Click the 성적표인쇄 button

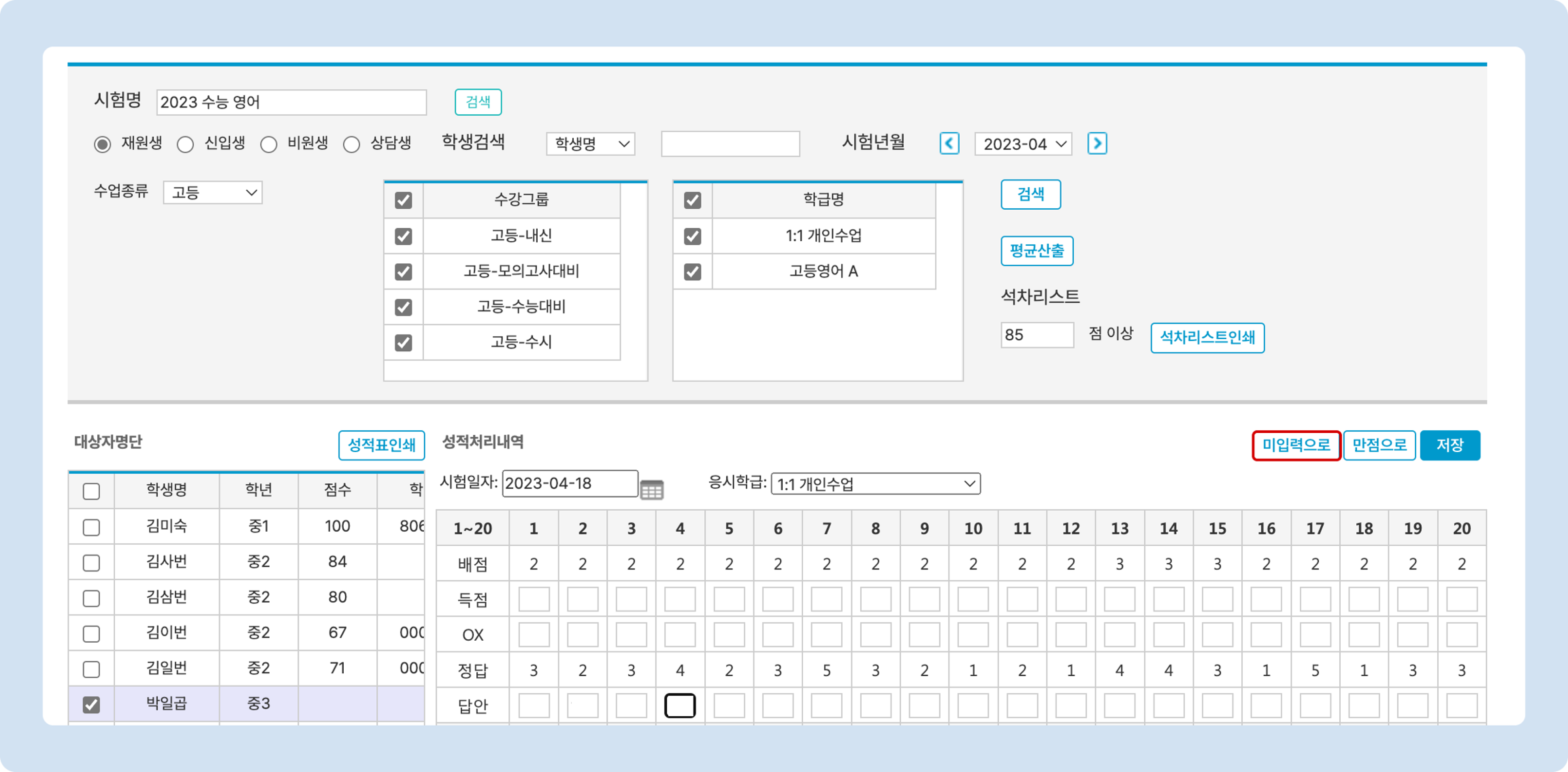tap(381, 446)
